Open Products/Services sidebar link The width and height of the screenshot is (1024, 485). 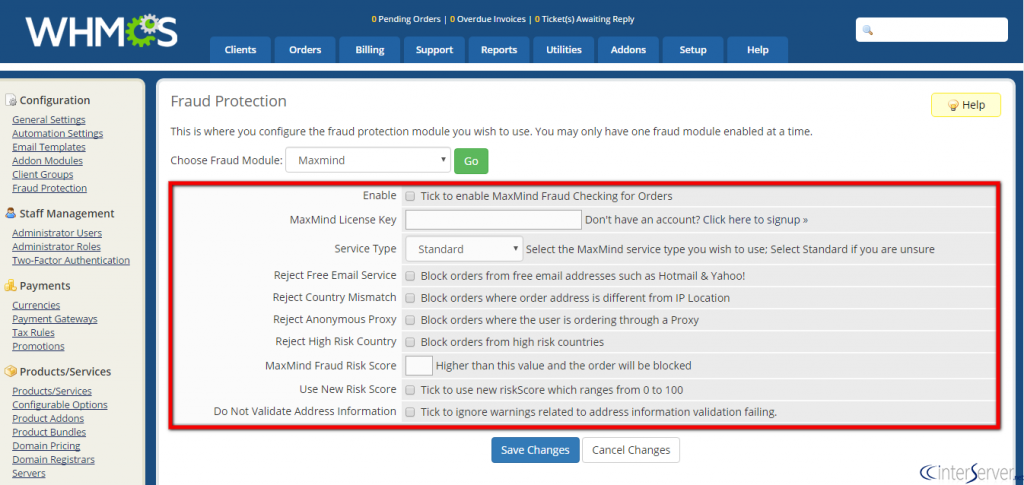(52, 391)
